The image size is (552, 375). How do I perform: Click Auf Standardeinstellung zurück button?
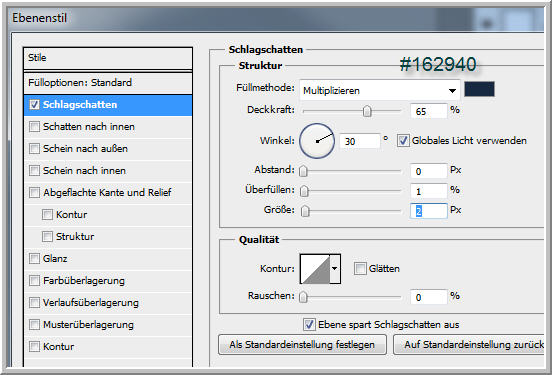point(470,344)
